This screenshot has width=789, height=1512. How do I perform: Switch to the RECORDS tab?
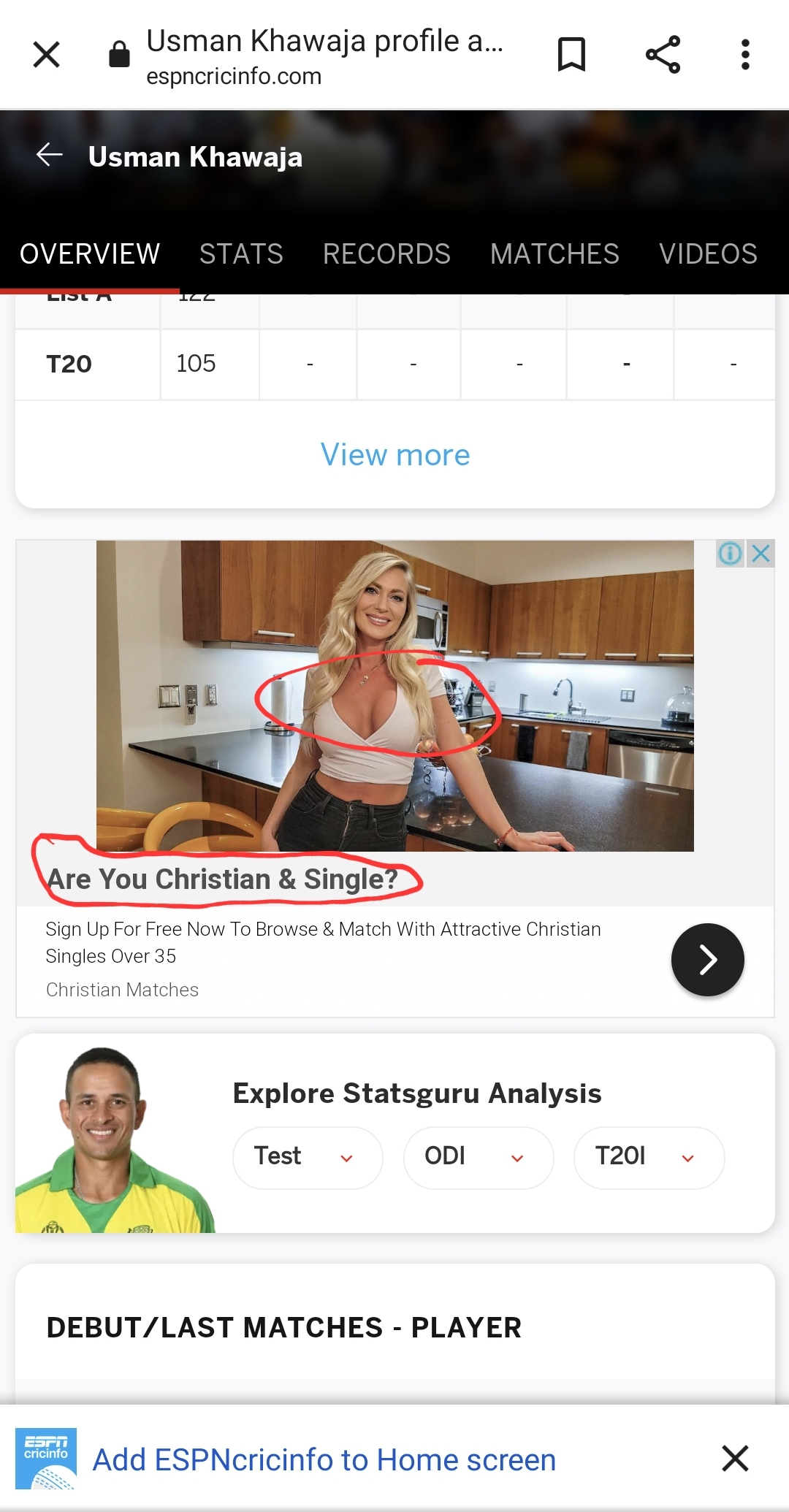point(386,254)
